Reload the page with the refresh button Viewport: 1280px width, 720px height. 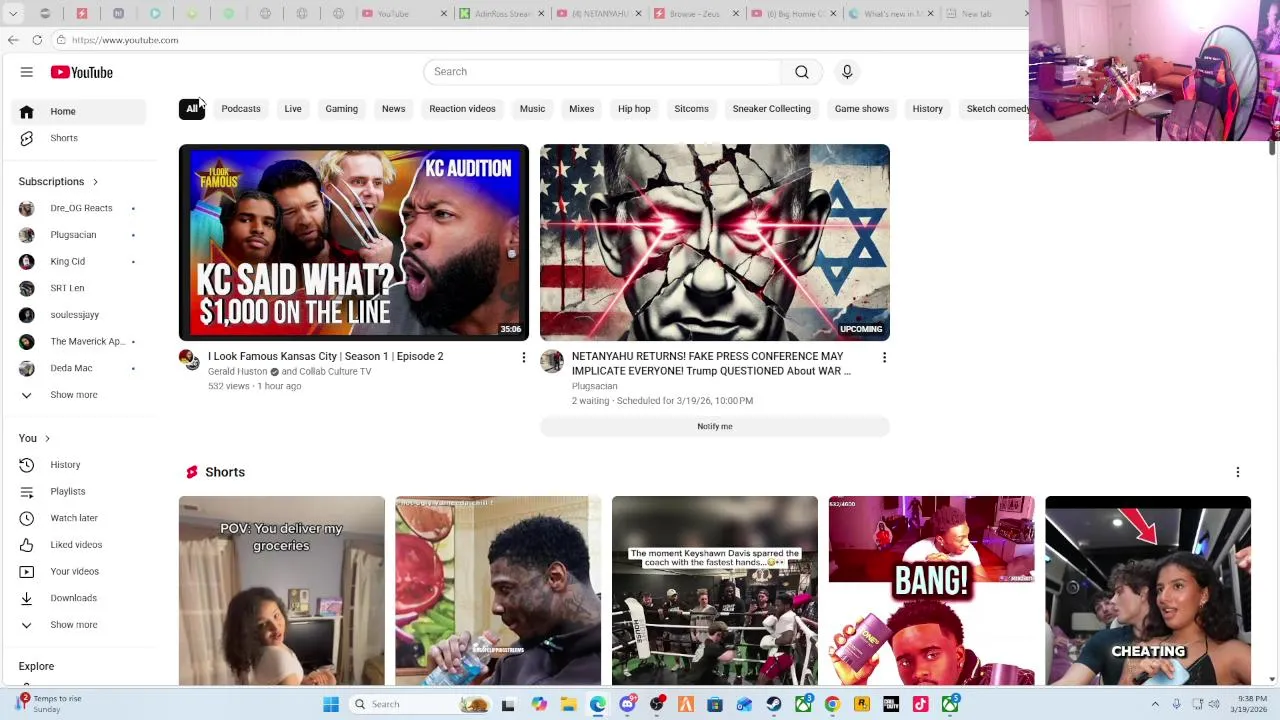click(37, 40)
